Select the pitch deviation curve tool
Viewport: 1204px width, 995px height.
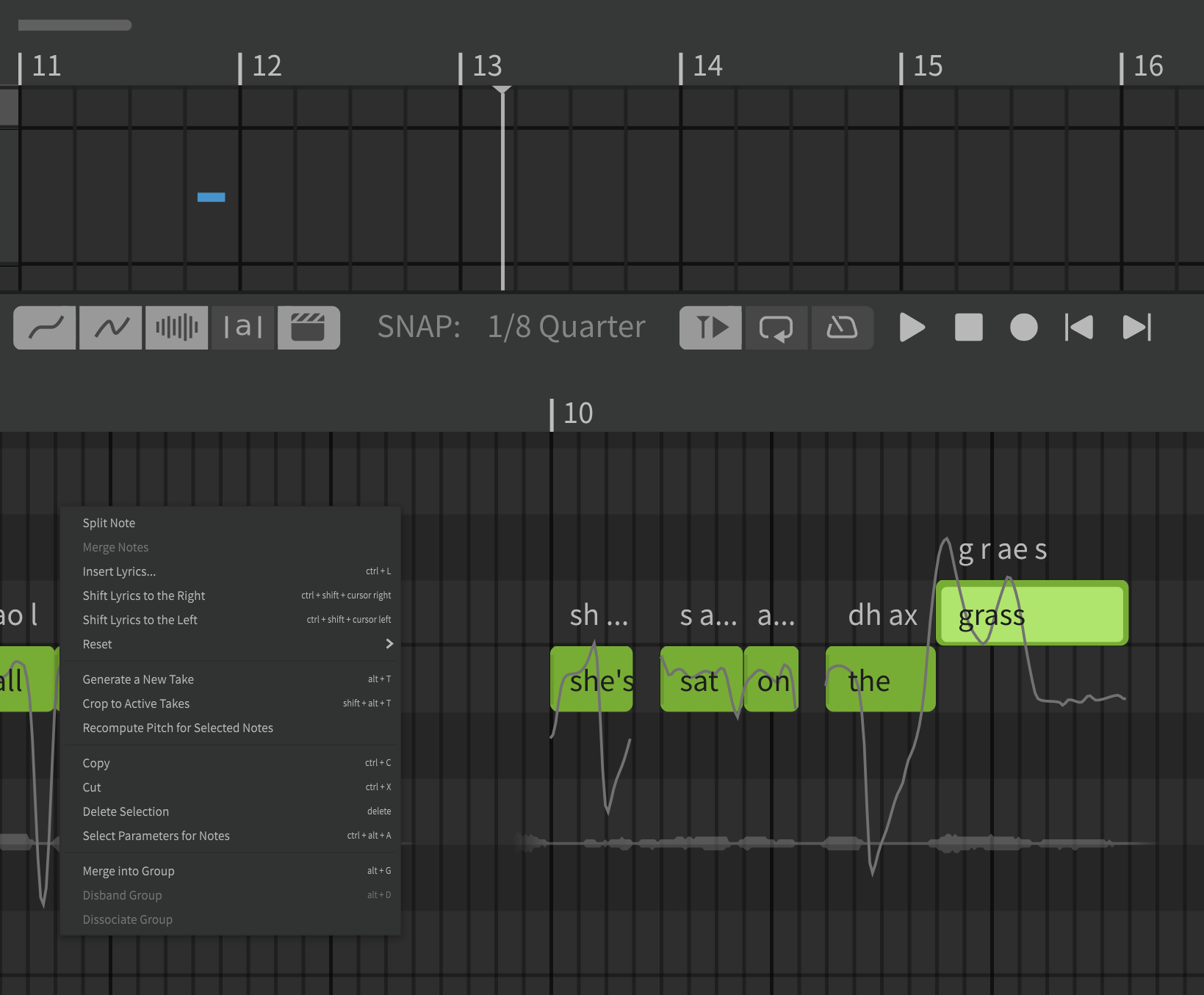click(111, 328)
